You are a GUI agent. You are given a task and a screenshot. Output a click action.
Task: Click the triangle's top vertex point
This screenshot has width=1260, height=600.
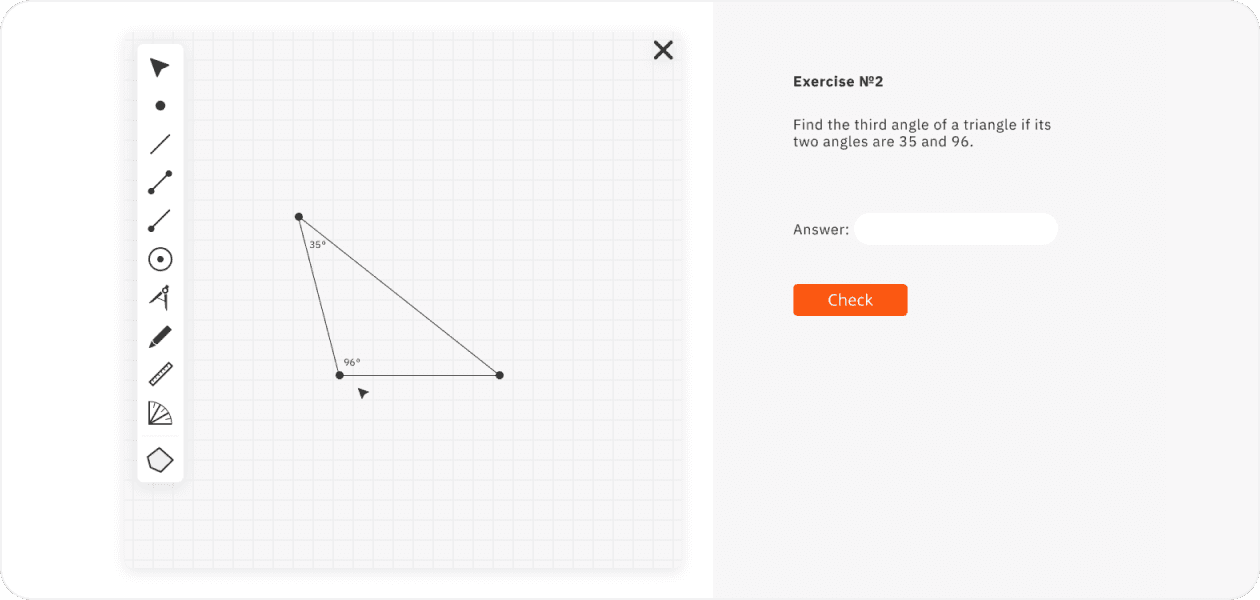(x=299, y=216)
